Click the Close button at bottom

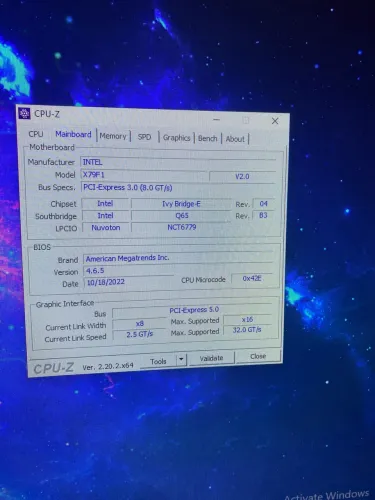point(258,356)
